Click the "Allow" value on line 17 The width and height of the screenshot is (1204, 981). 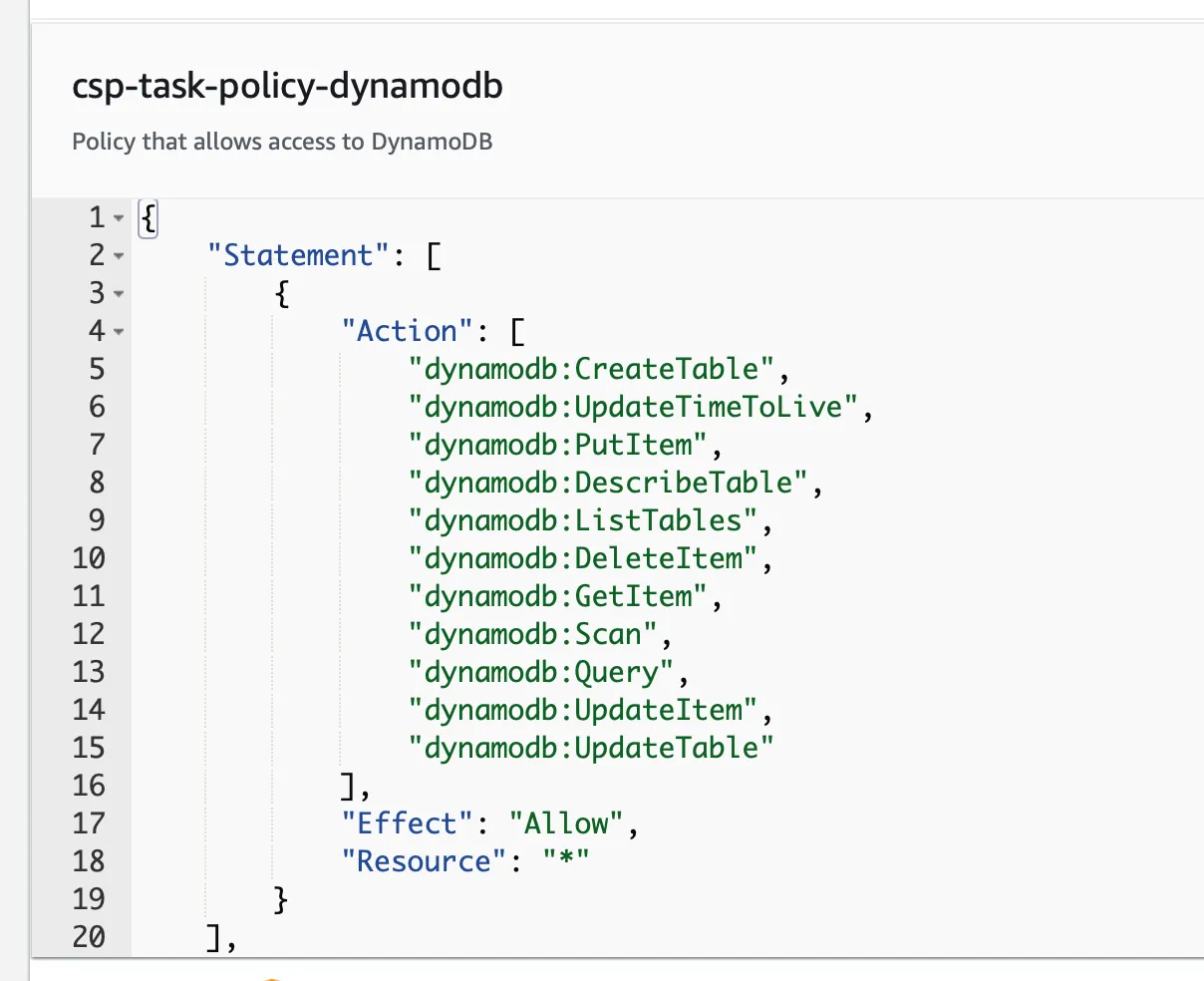[x=566, y=823]
